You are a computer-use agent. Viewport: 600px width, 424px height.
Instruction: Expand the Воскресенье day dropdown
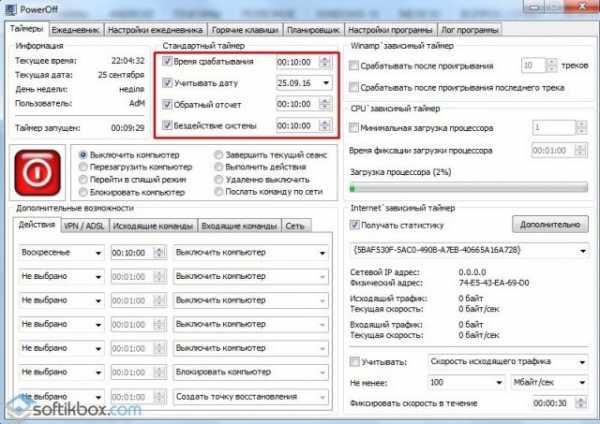(98, 253)
